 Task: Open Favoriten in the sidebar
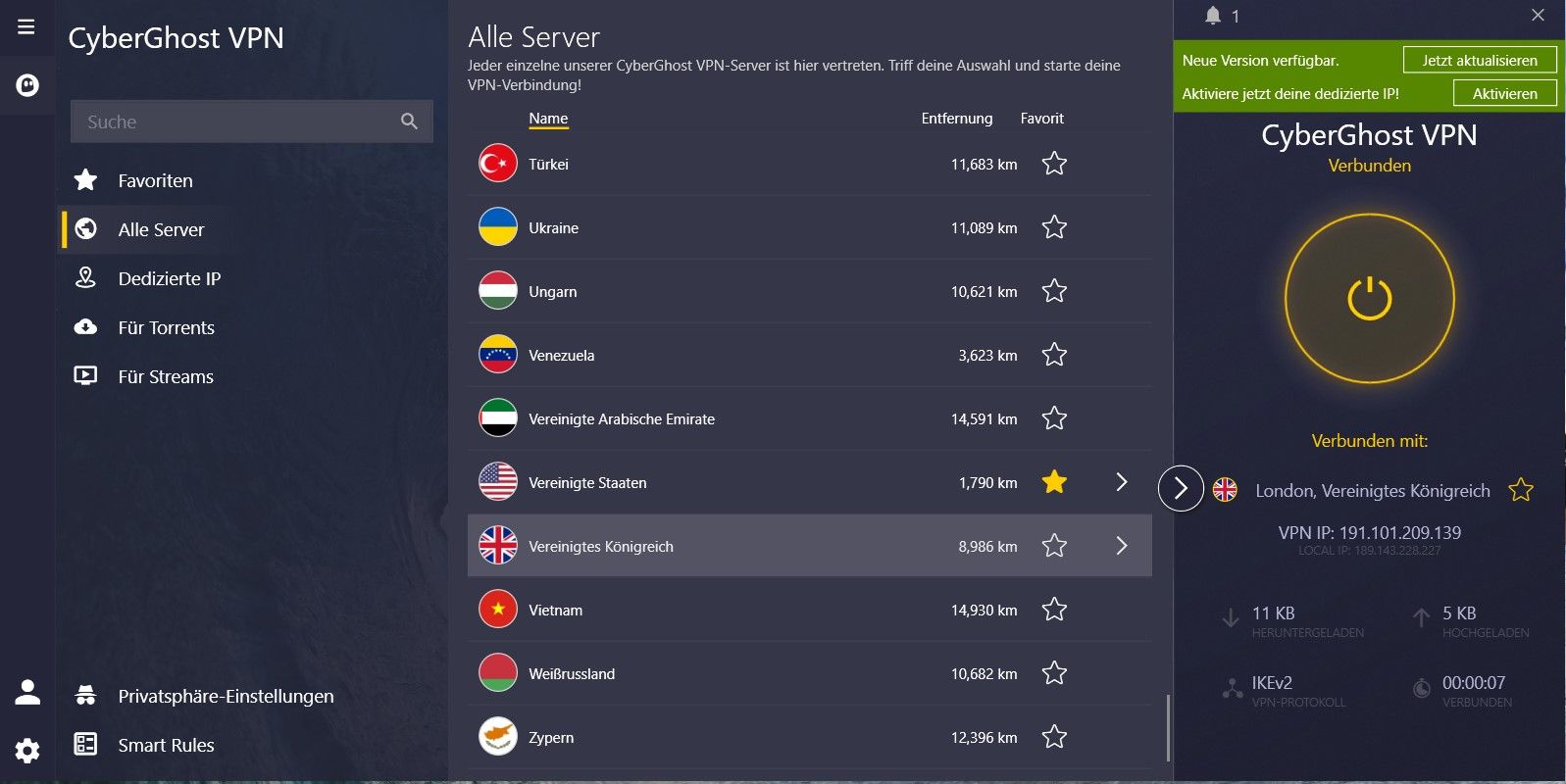pyautogui.click(x=155, y=180)
